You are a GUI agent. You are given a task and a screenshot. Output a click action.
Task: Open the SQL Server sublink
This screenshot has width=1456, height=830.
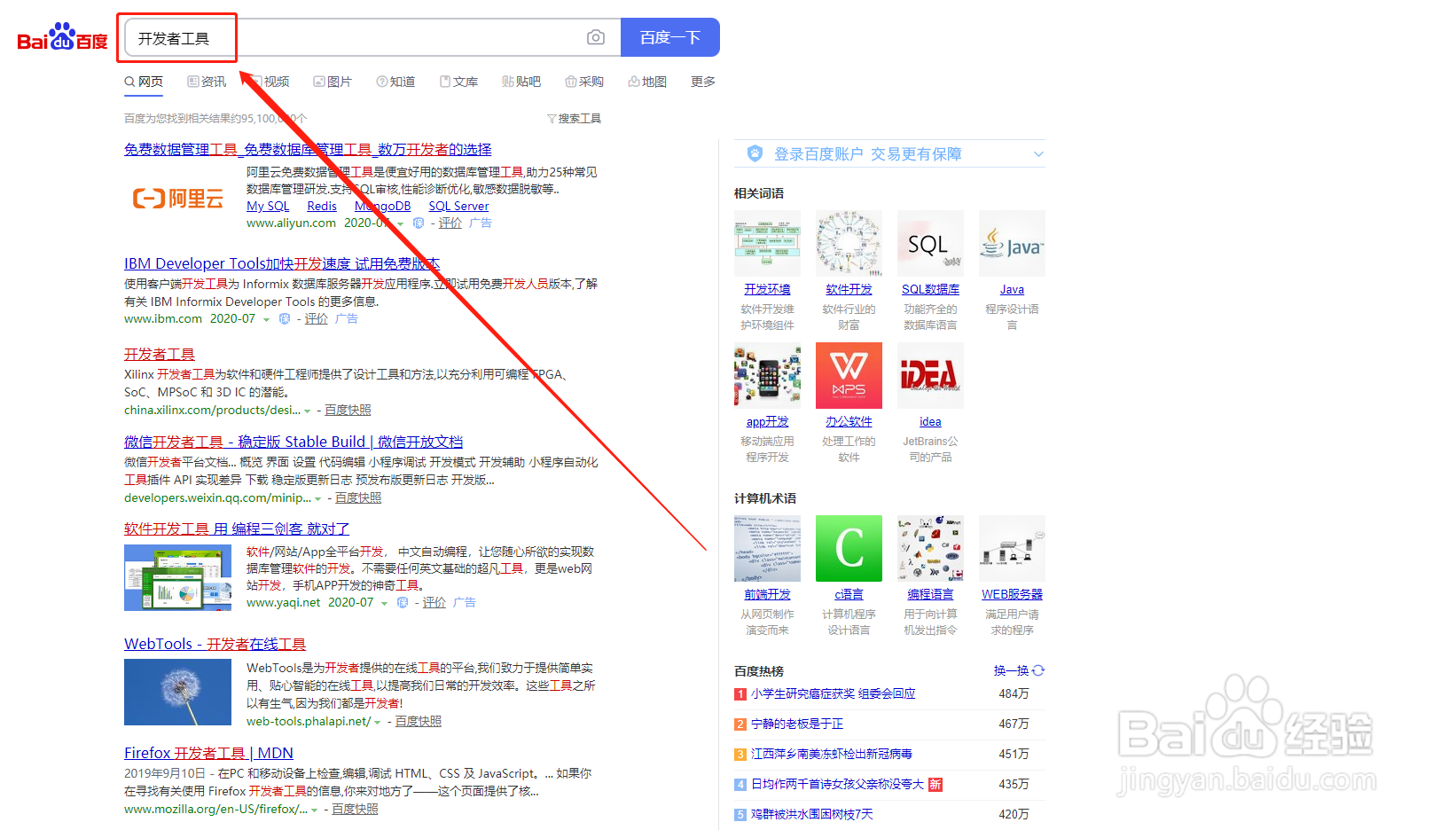point(458,206)
